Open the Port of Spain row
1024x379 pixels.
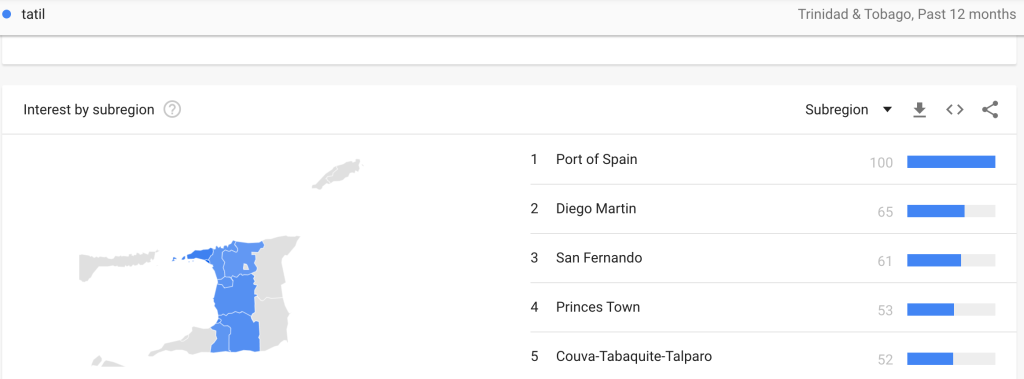pyautogui.click(x=763, y=159)
